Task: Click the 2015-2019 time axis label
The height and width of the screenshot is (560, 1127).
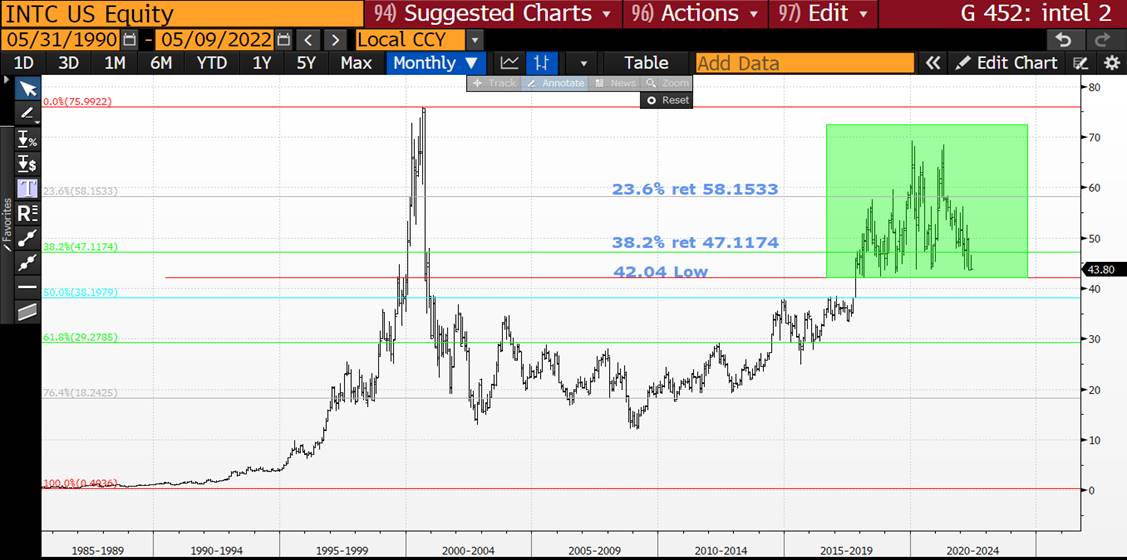Action: click(847, 551)
